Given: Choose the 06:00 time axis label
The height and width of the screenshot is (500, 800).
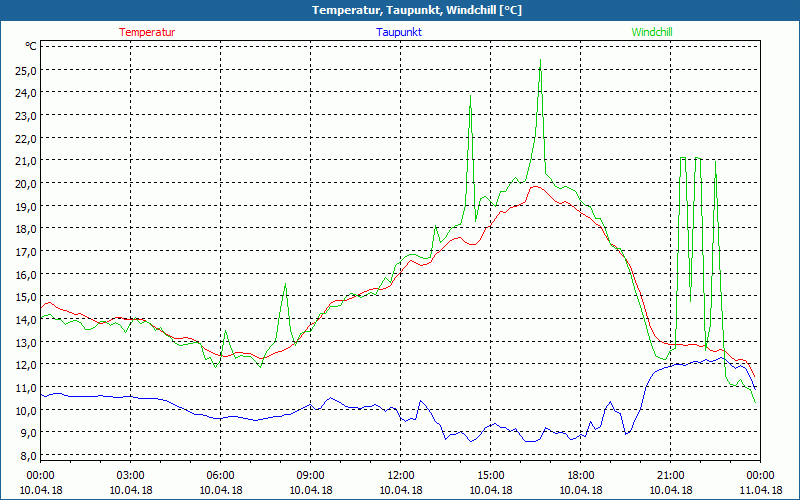Looking at the screenshot, I should 220,475.
